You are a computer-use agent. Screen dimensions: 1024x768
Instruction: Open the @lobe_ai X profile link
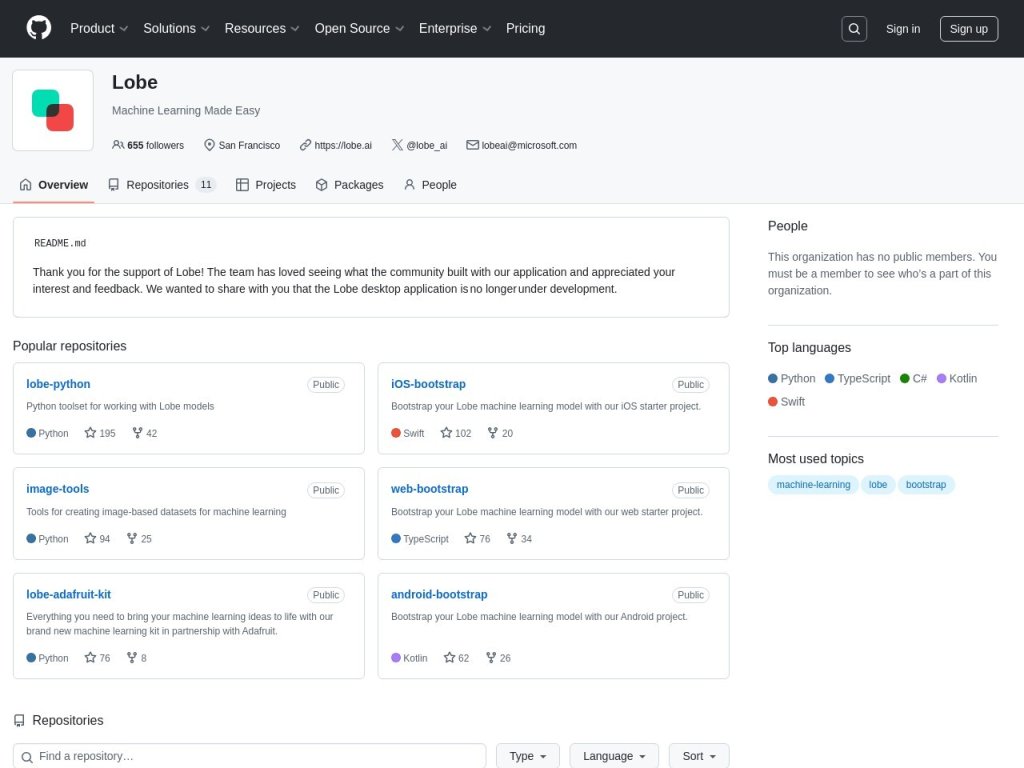[x=426, y=145]
